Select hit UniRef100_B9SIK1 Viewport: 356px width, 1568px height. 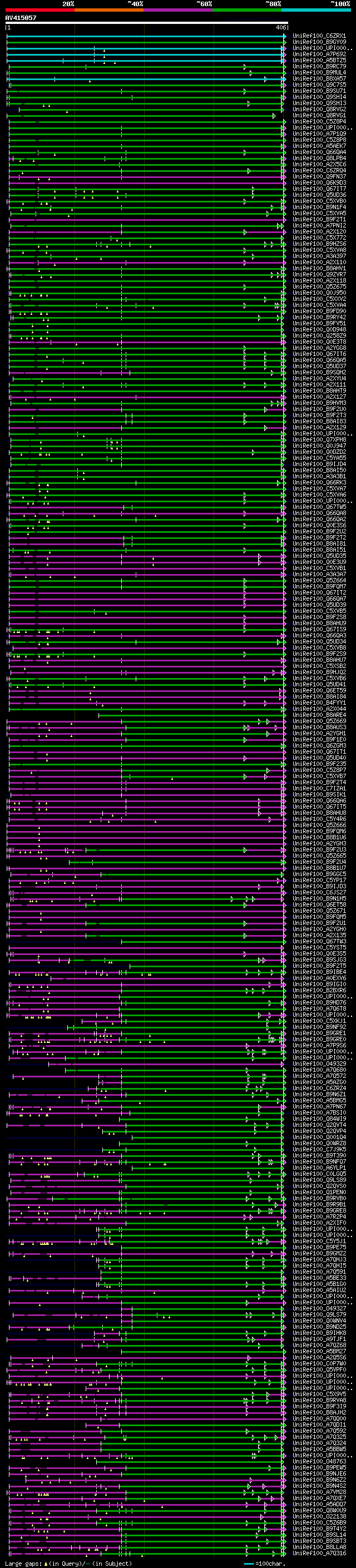(x=319, y=794)
